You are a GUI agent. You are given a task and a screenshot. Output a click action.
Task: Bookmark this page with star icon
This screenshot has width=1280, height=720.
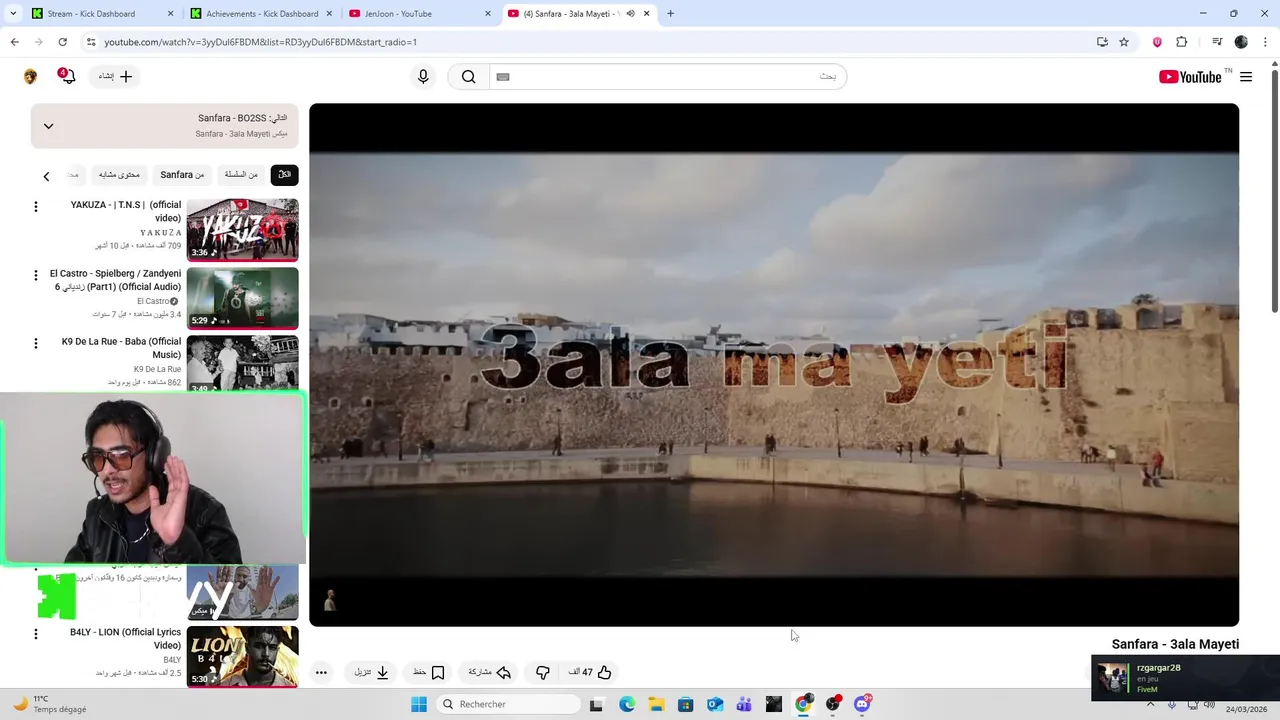click(x=1124, y=42)
